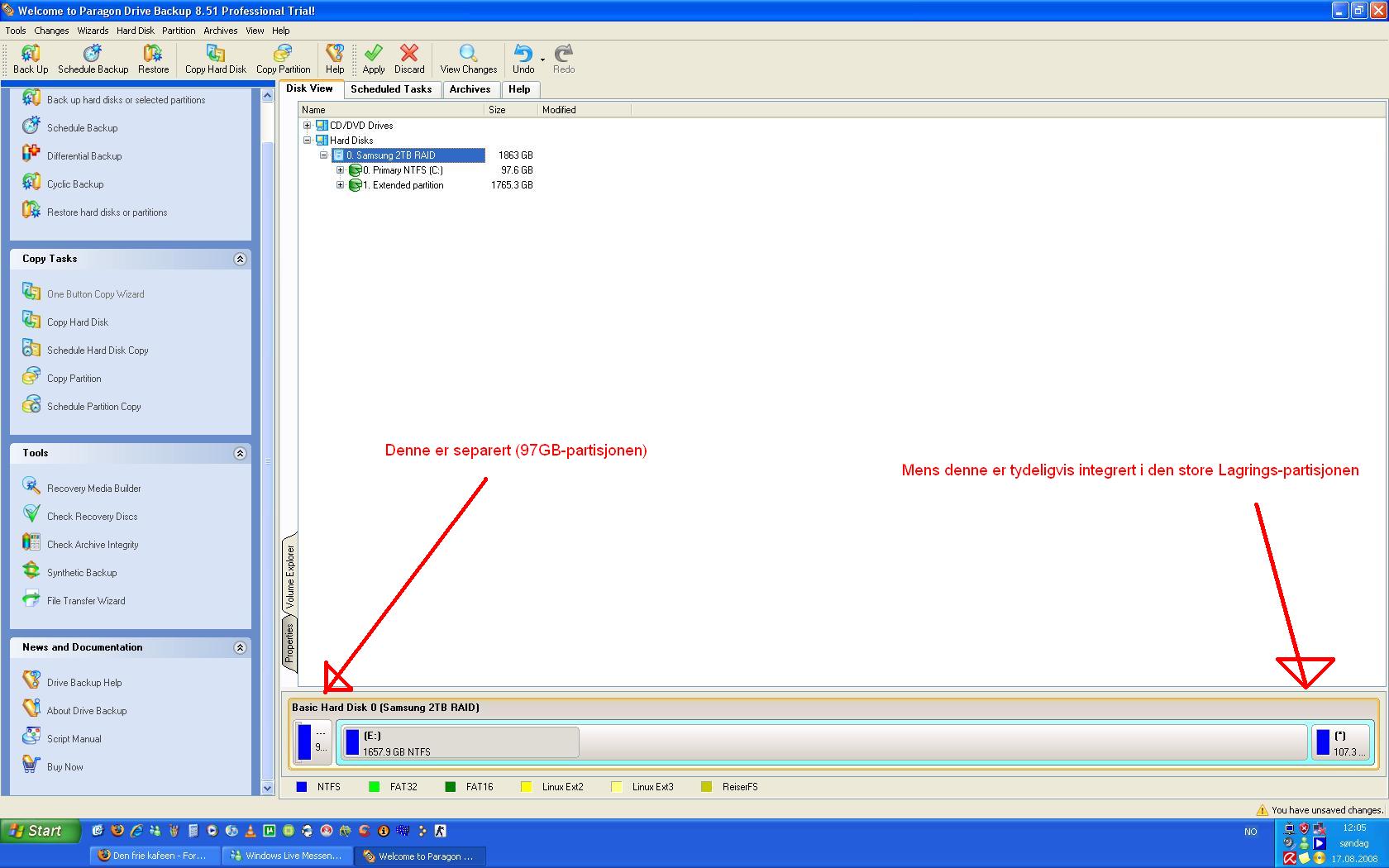The image size is (1389, 868).
Task: Open Differential Backup in the sidebar
Action: 84,155
